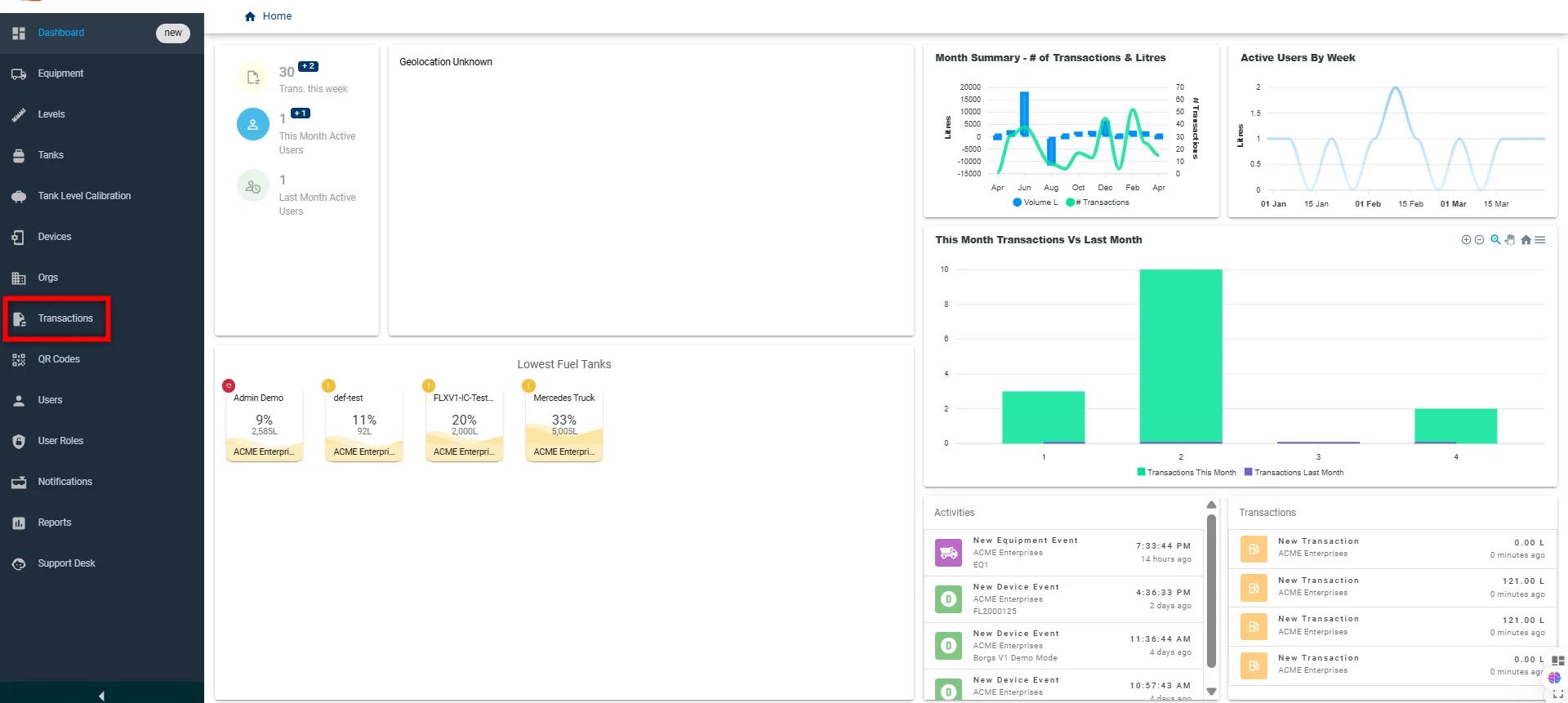Select the selection zoom magnifier tool

click(1495, 240)
